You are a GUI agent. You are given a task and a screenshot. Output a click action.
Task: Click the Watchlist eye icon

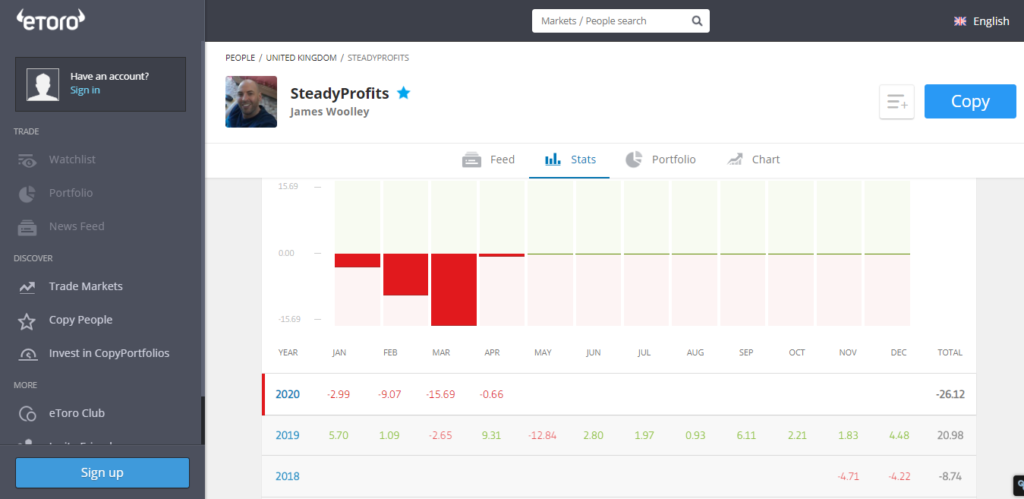[27, 160]
